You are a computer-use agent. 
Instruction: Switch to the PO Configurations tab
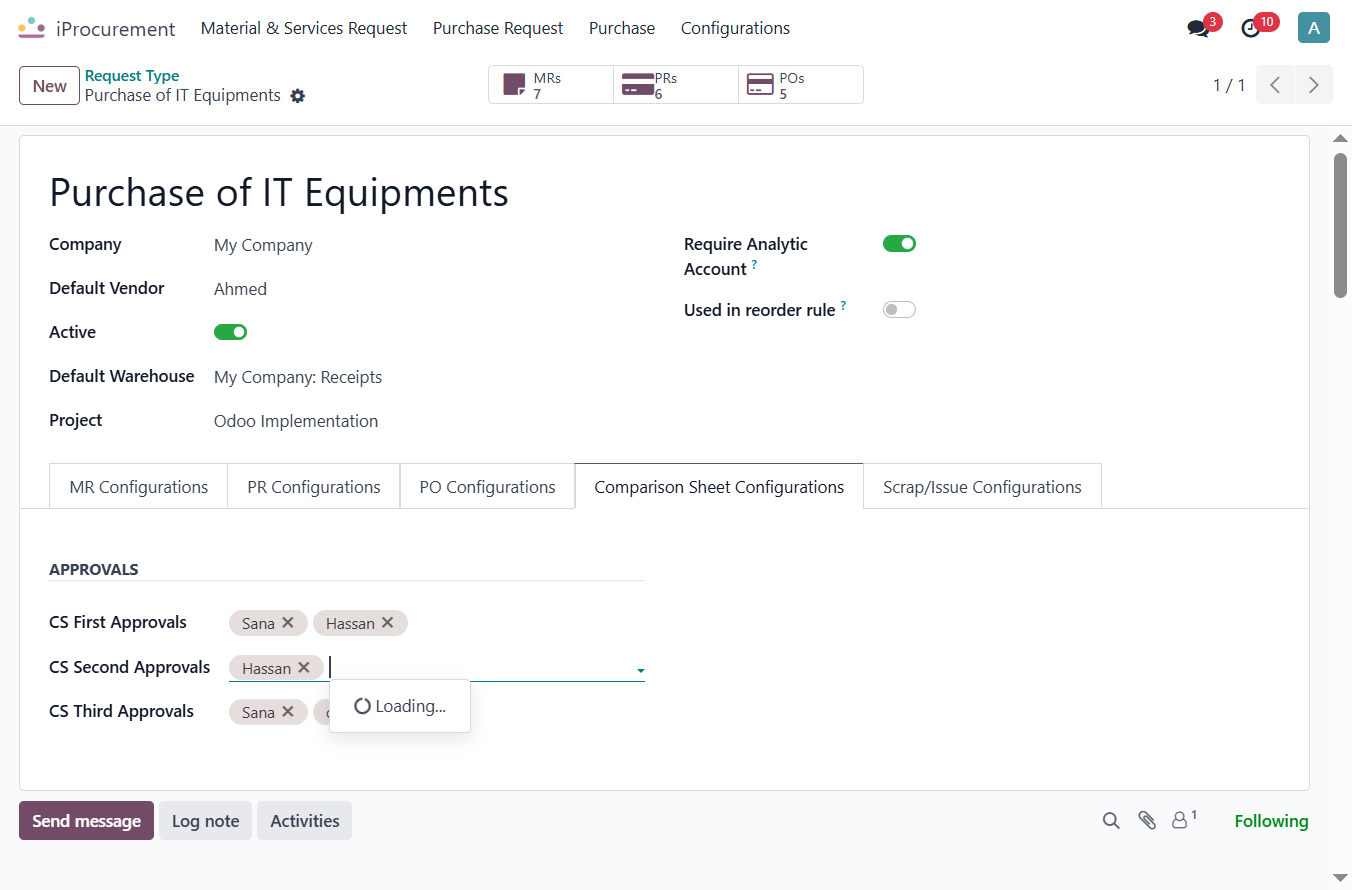tap(488, 487)
